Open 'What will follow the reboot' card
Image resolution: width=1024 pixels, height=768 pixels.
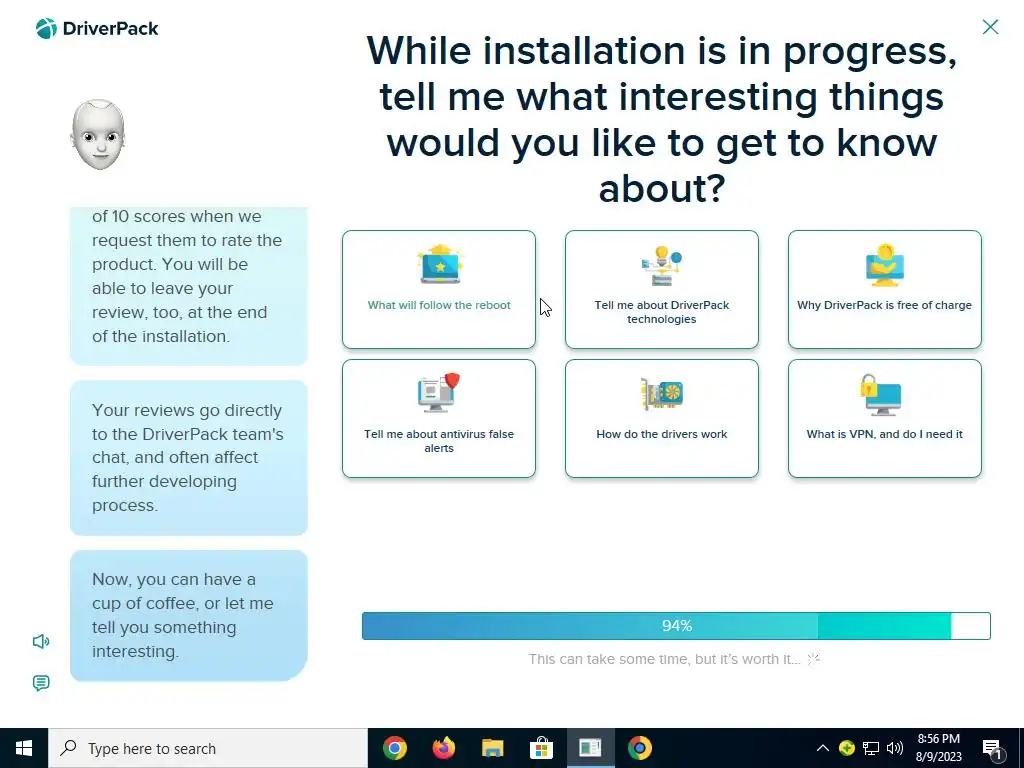pos(439,289)
